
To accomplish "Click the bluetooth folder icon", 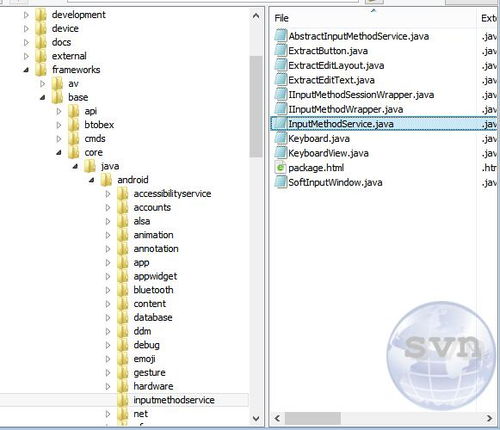I will click(x=123, y=290).
